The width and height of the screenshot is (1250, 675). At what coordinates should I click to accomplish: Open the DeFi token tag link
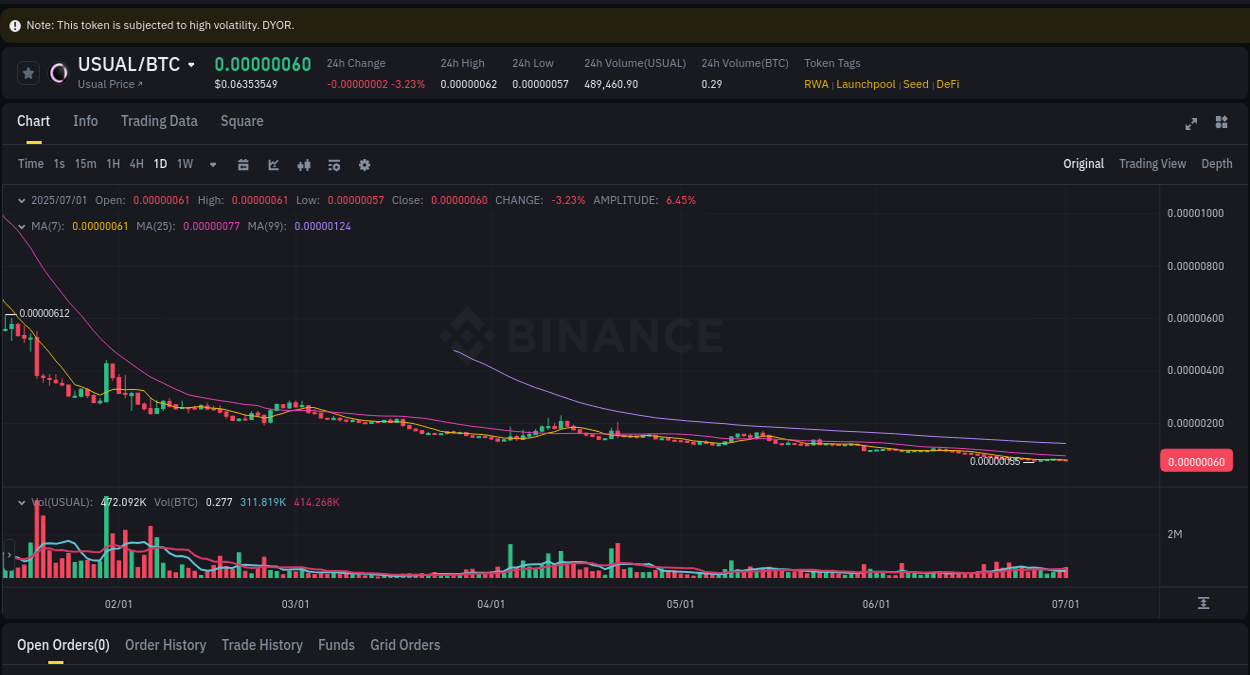947,84
